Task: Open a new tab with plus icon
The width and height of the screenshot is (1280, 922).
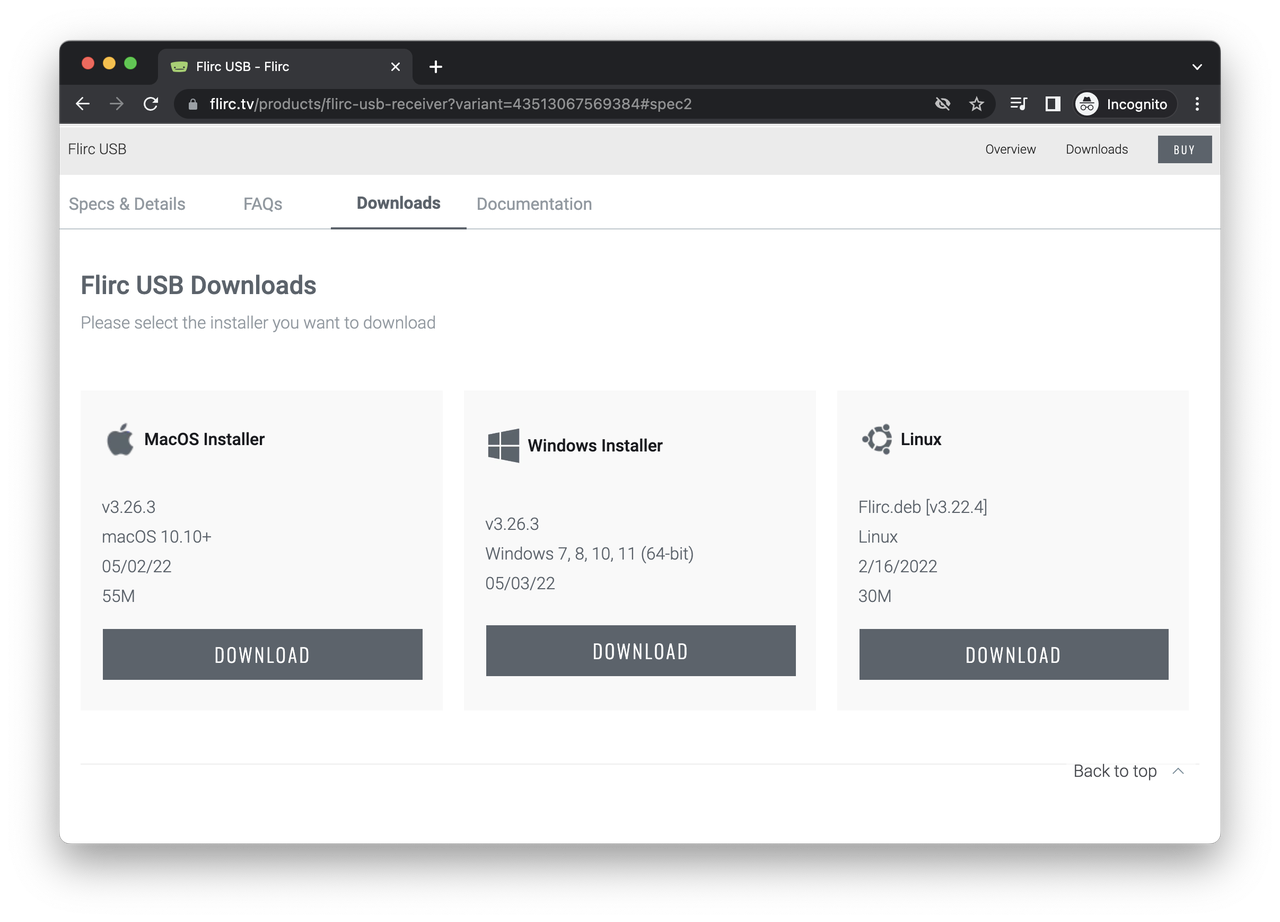Action: 436,67
